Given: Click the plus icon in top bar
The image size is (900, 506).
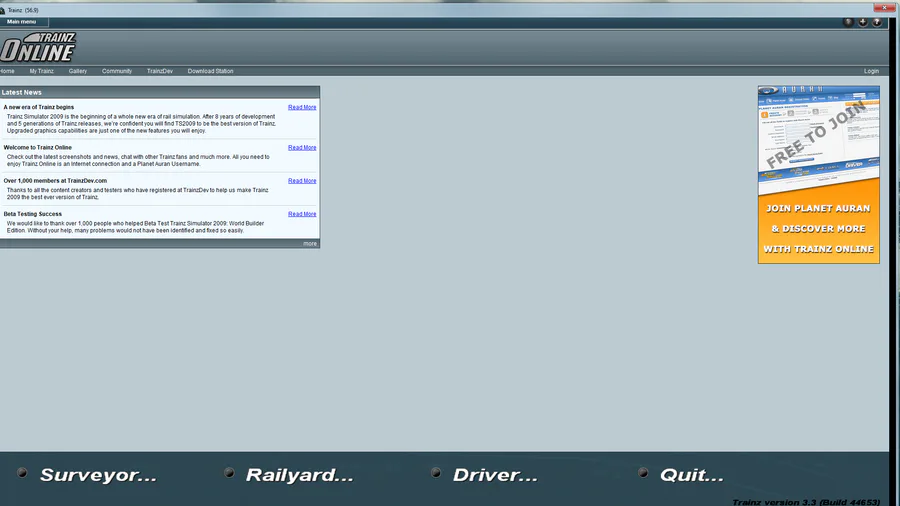Looking at the screenshot, I should (863, 22).
